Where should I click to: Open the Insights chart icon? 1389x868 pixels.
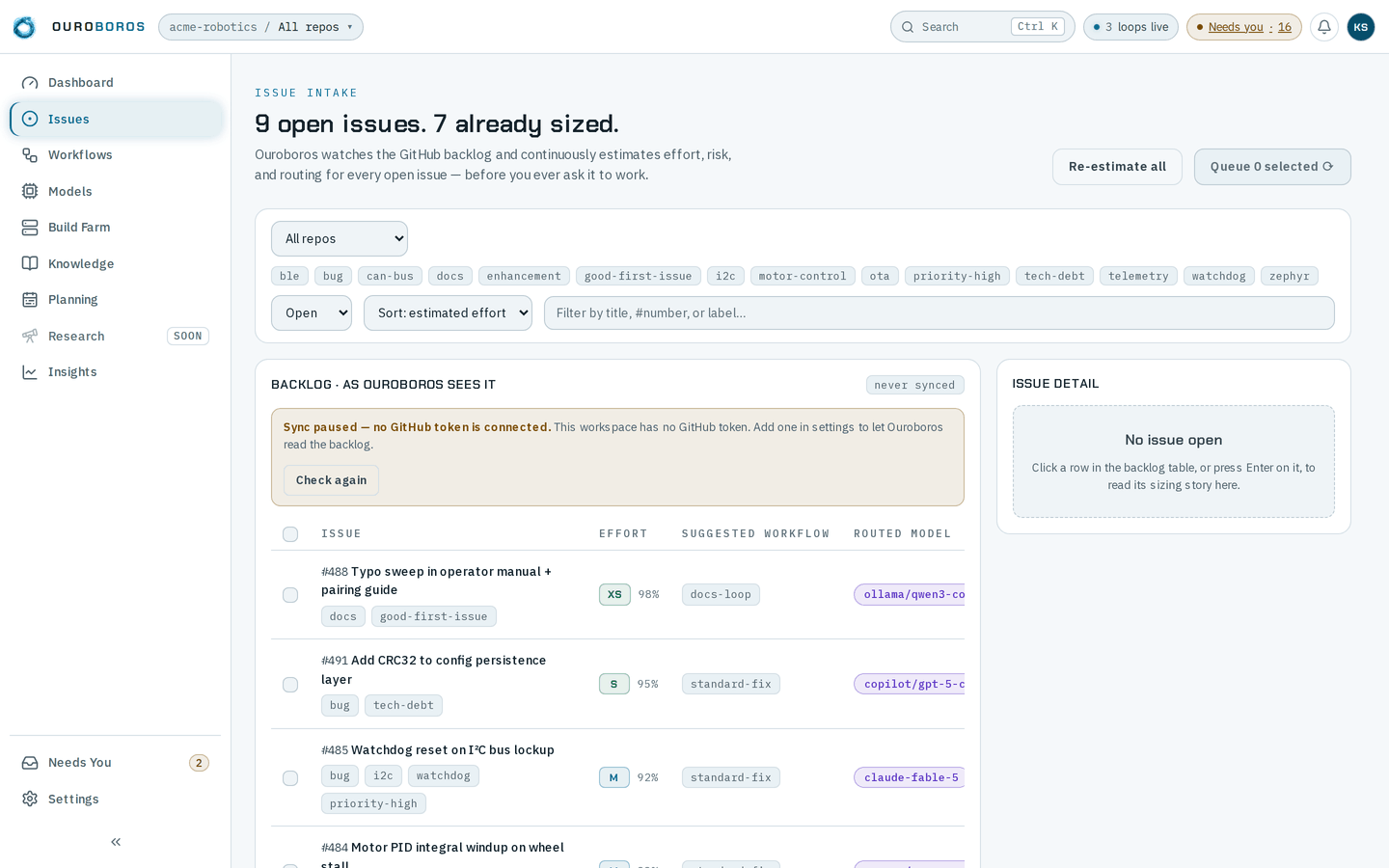click(30, 372)
